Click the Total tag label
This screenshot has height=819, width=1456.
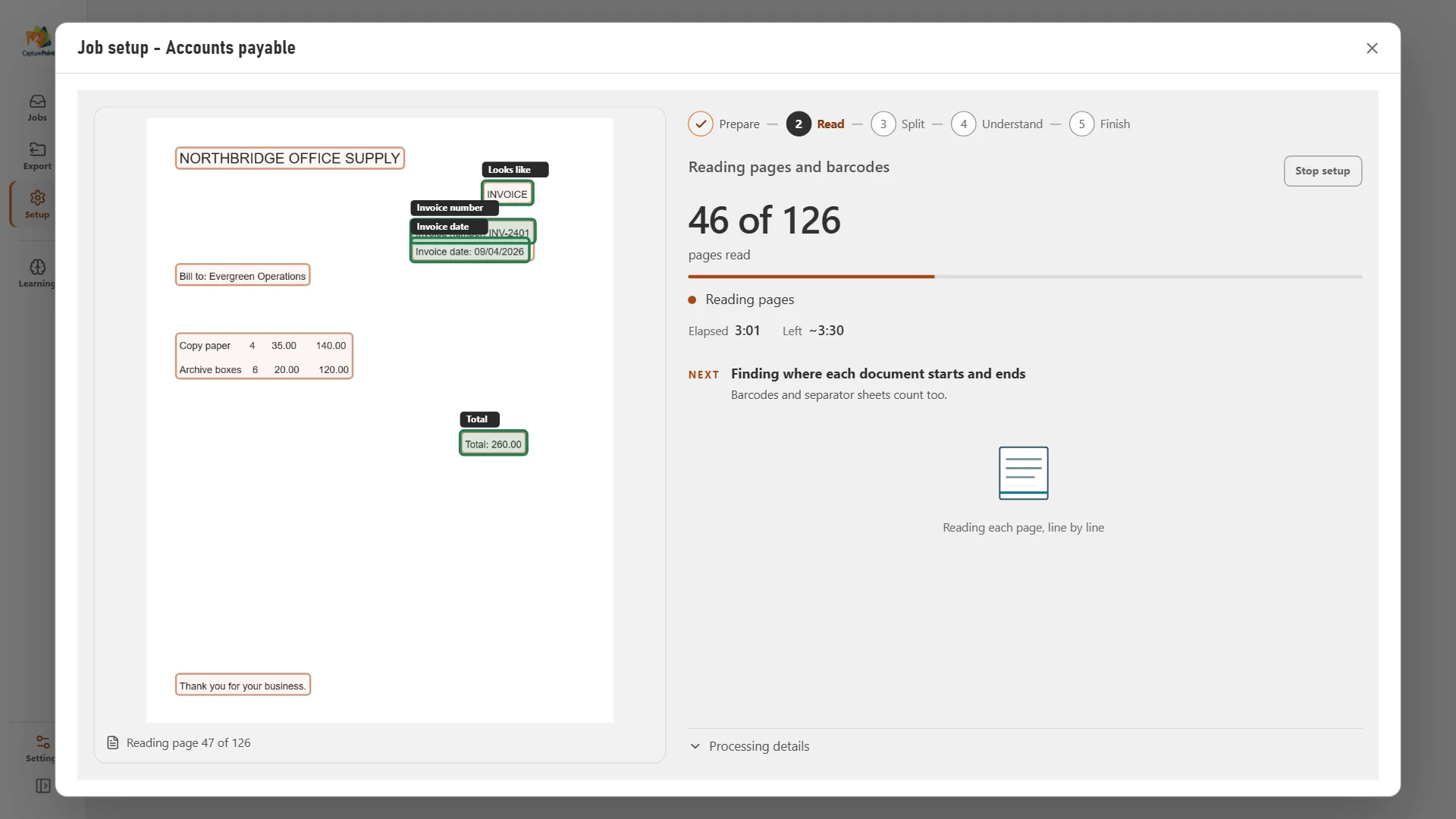click(479, 419)
